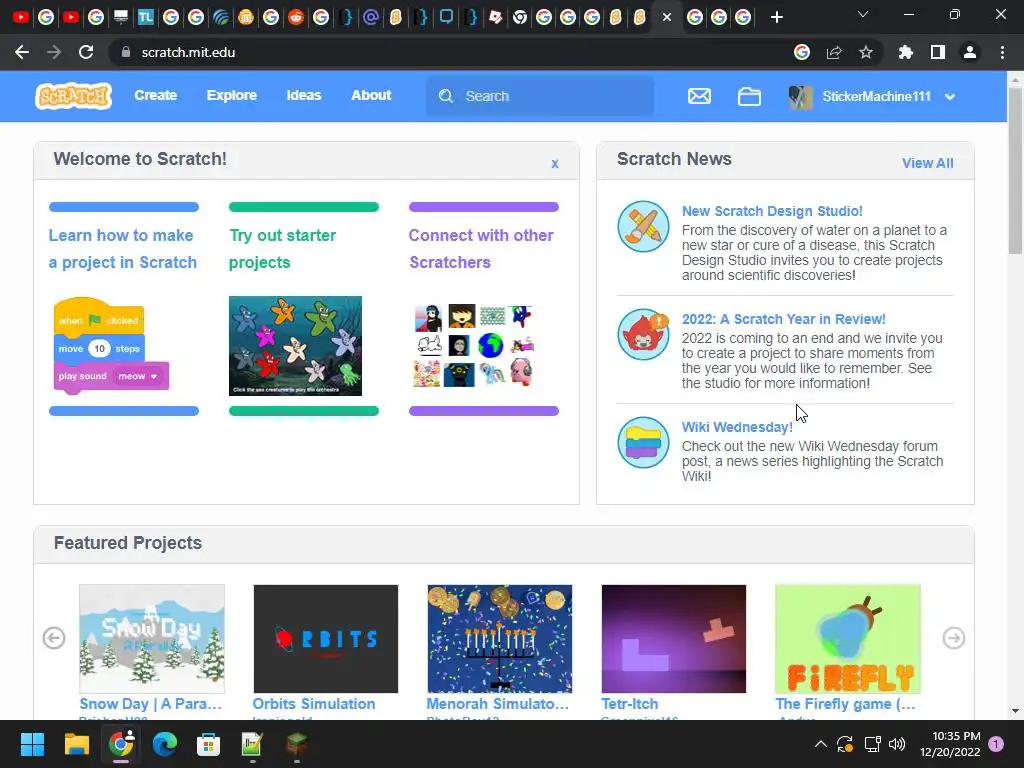Viewport: 1024px width, 768px height.
Task: Open the About menu item
Action: point(371,95)
